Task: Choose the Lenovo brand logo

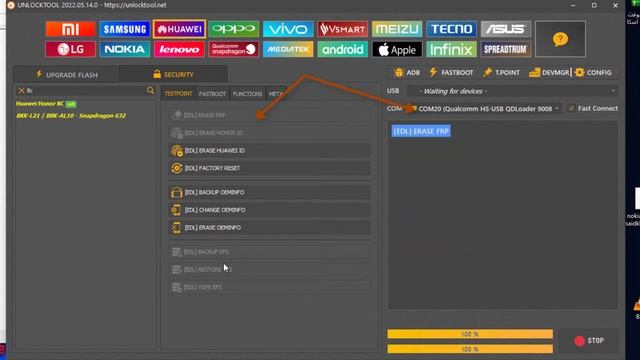Action: click(179, 49)
